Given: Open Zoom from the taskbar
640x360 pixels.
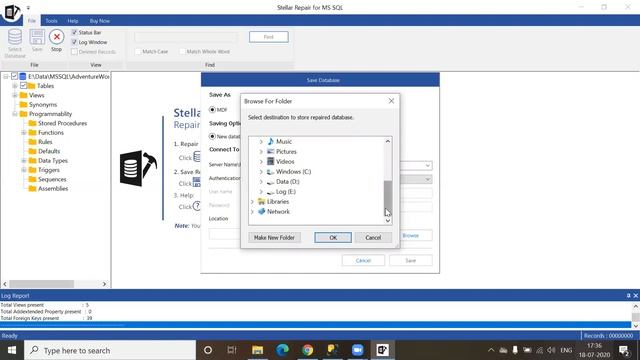Looking at the screenshot, I should point(358,350).
